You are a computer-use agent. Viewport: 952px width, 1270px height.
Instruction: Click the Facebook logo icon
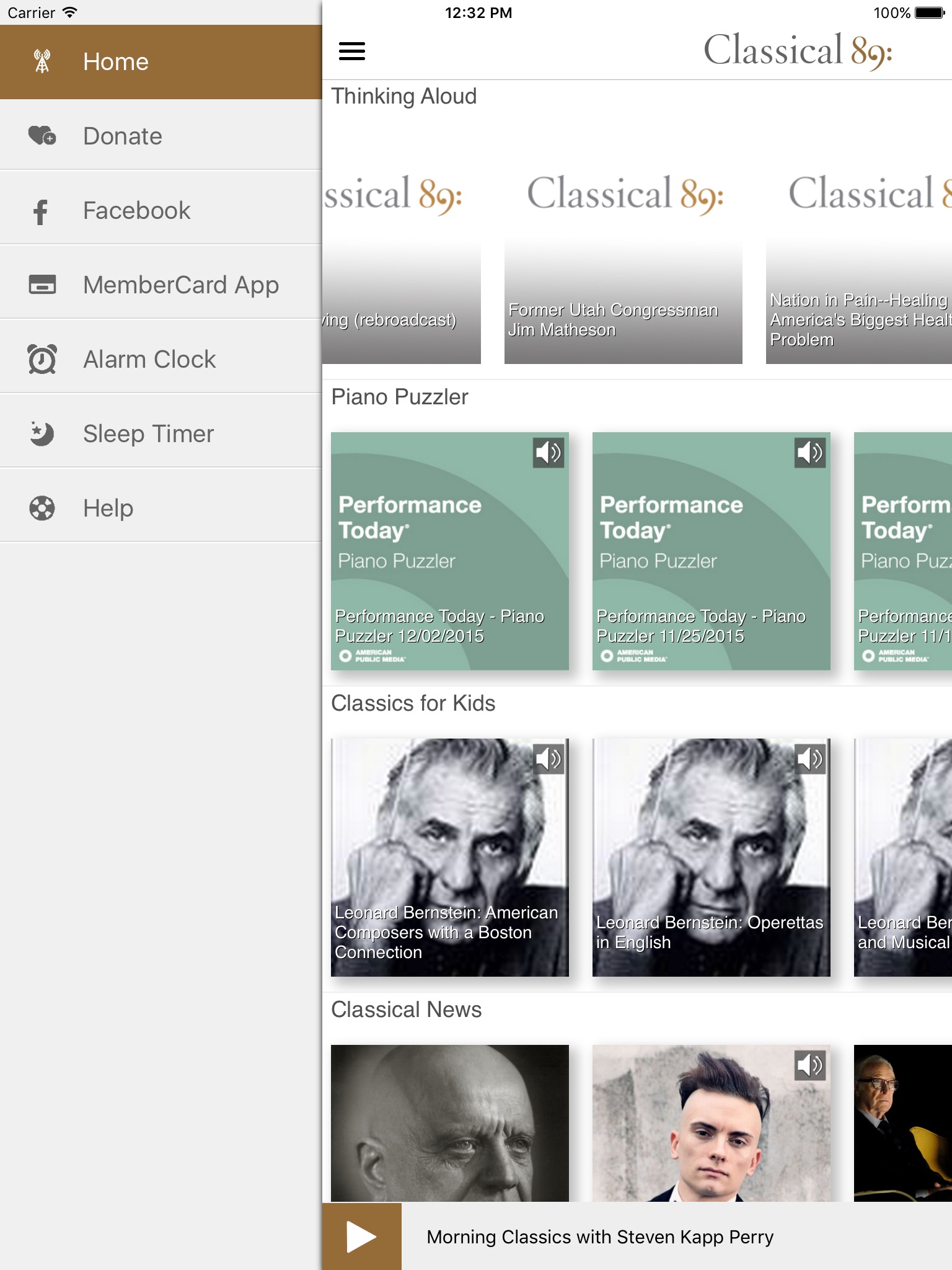coord(41,211)
